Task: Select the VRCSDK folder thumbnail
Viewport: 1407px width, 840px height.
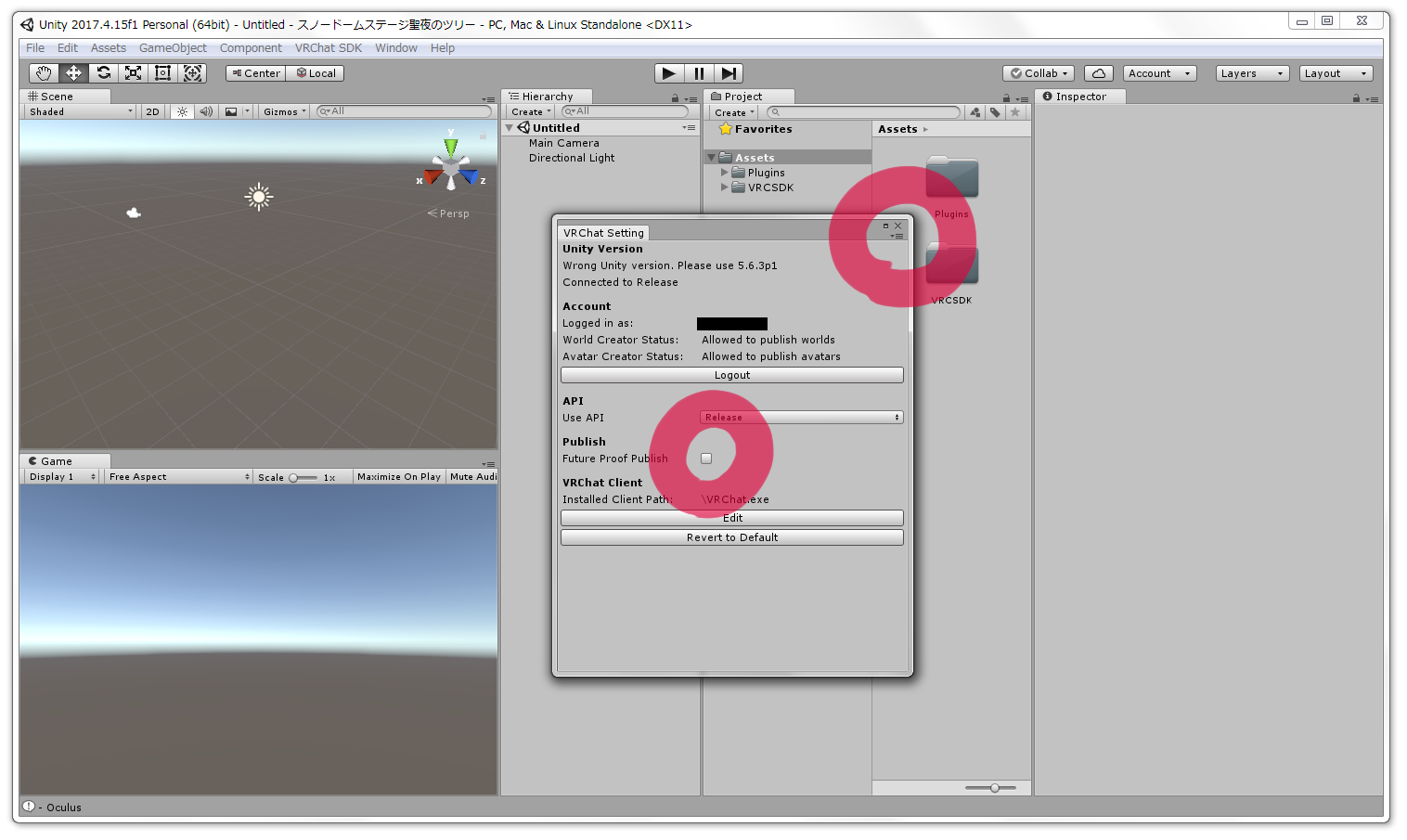Action: pos(951,264)
